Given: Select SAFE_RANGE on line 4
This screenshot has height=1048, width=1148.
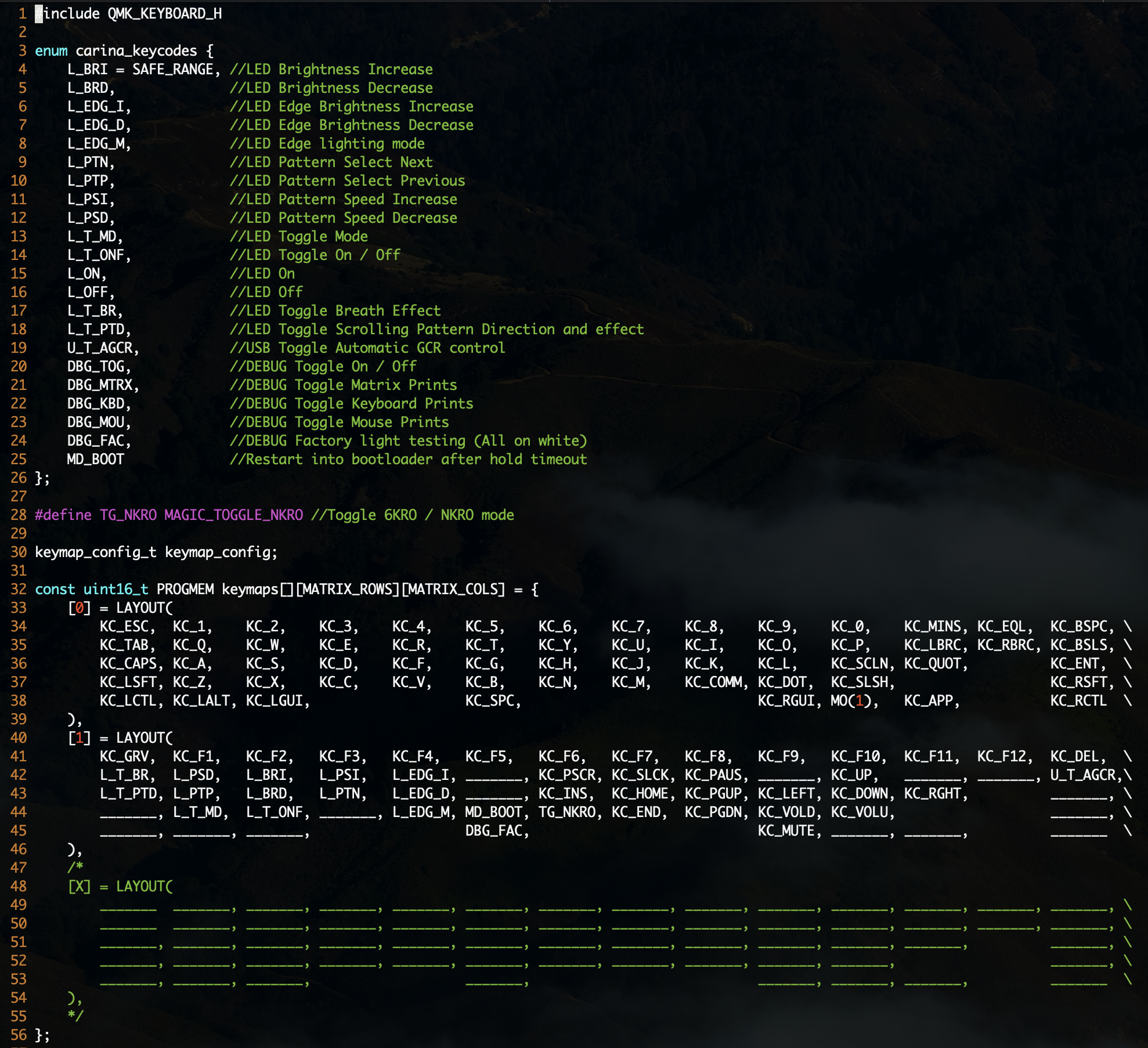Looking at the screenshot, I should coord(173,69).
